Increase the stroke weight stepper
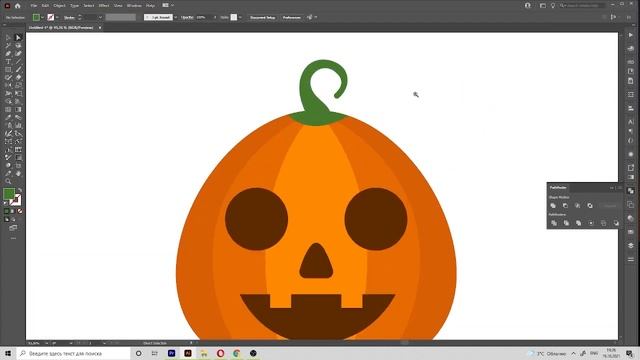 (x=79, y=16)
